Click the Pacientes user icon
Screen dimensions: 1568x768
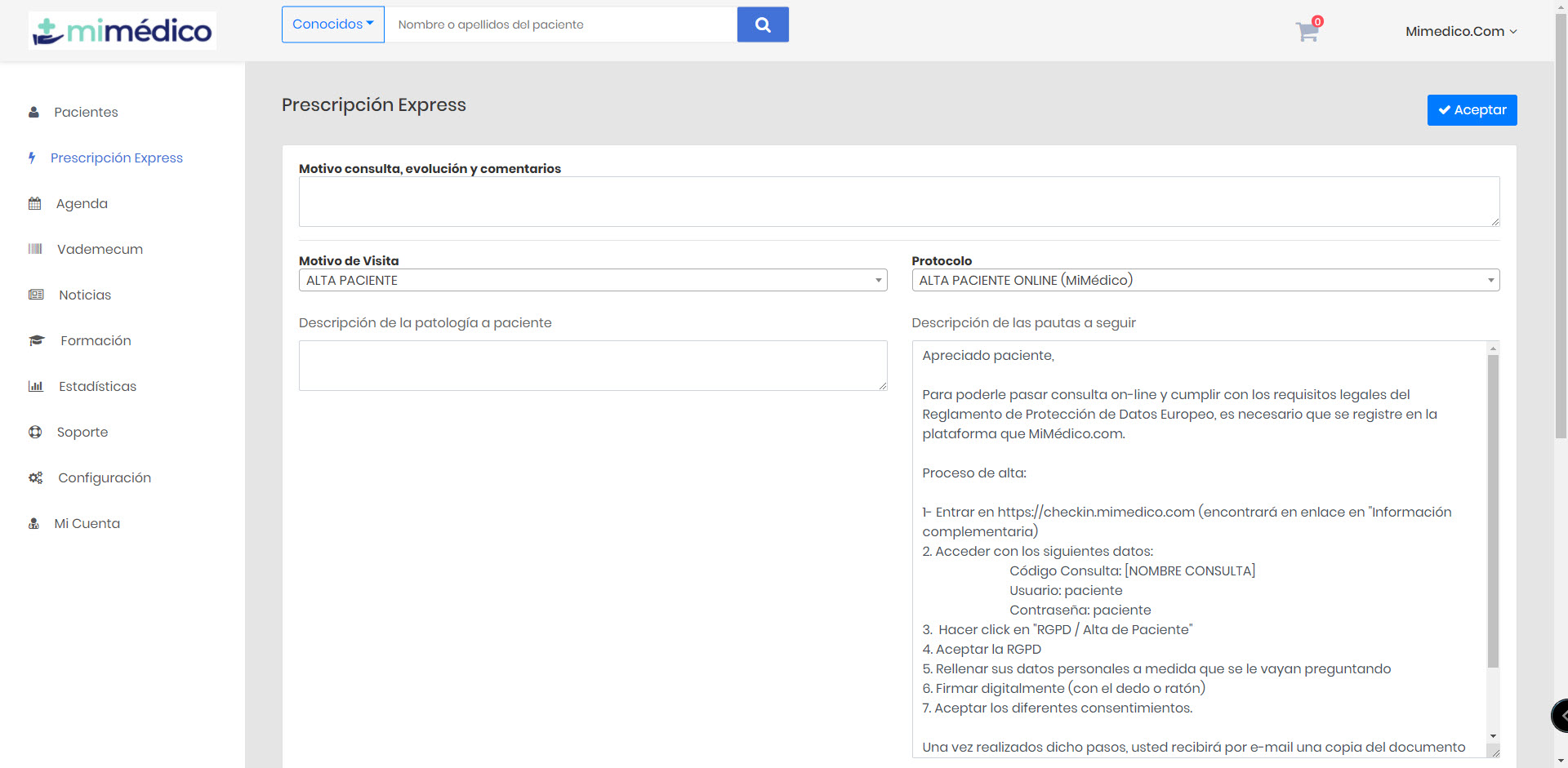(33, 112)
